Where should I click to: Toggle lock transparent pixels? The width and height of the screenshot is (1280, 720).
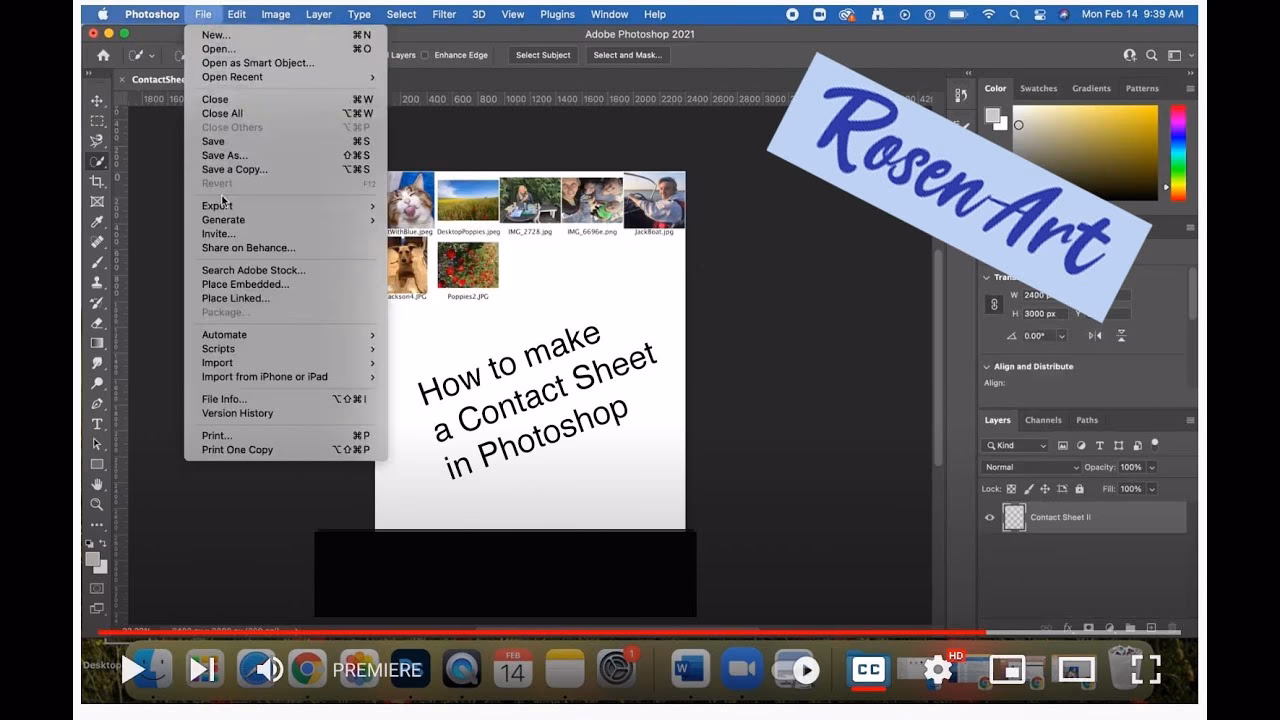pos(1011,489)
